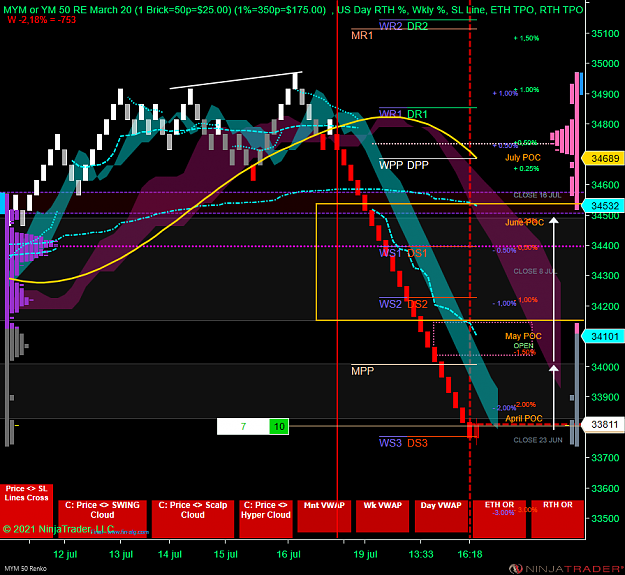625x575 pixels.
Task: Select the green + 0,25% level label
Action: coord(526,169)
